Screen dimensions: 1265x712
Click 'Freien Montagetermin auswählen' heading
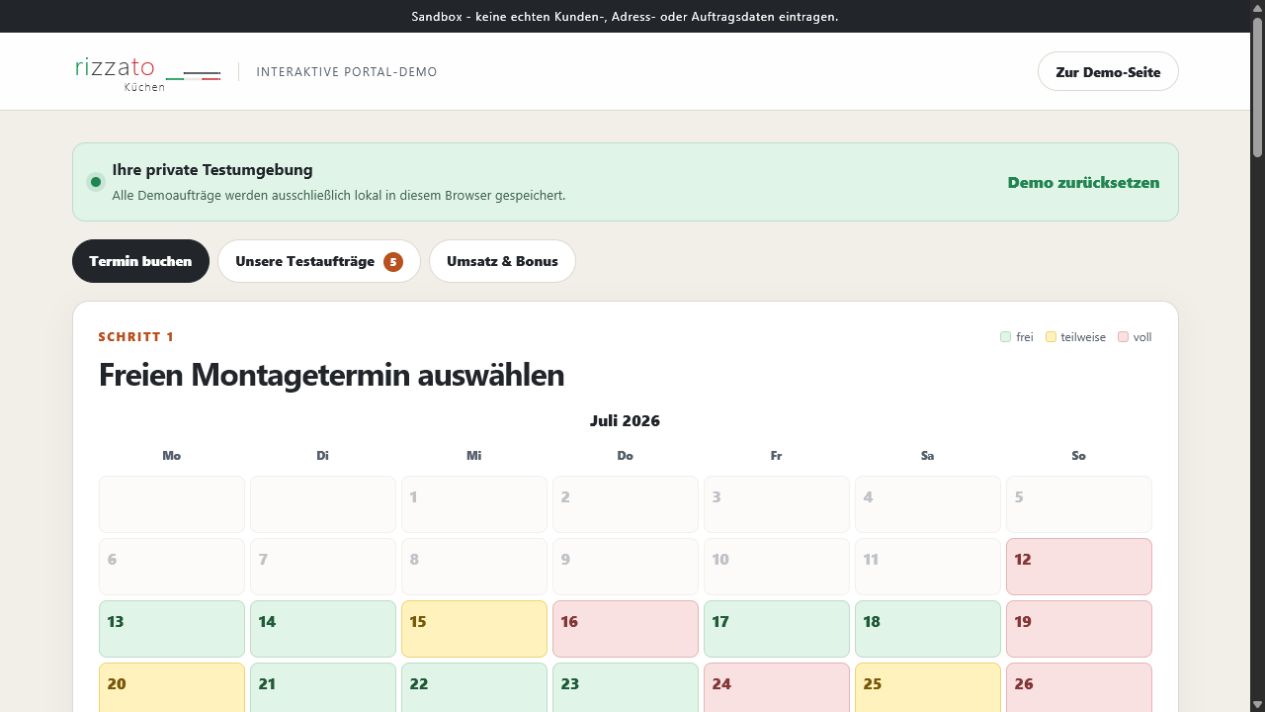click(x=331, y=375)
